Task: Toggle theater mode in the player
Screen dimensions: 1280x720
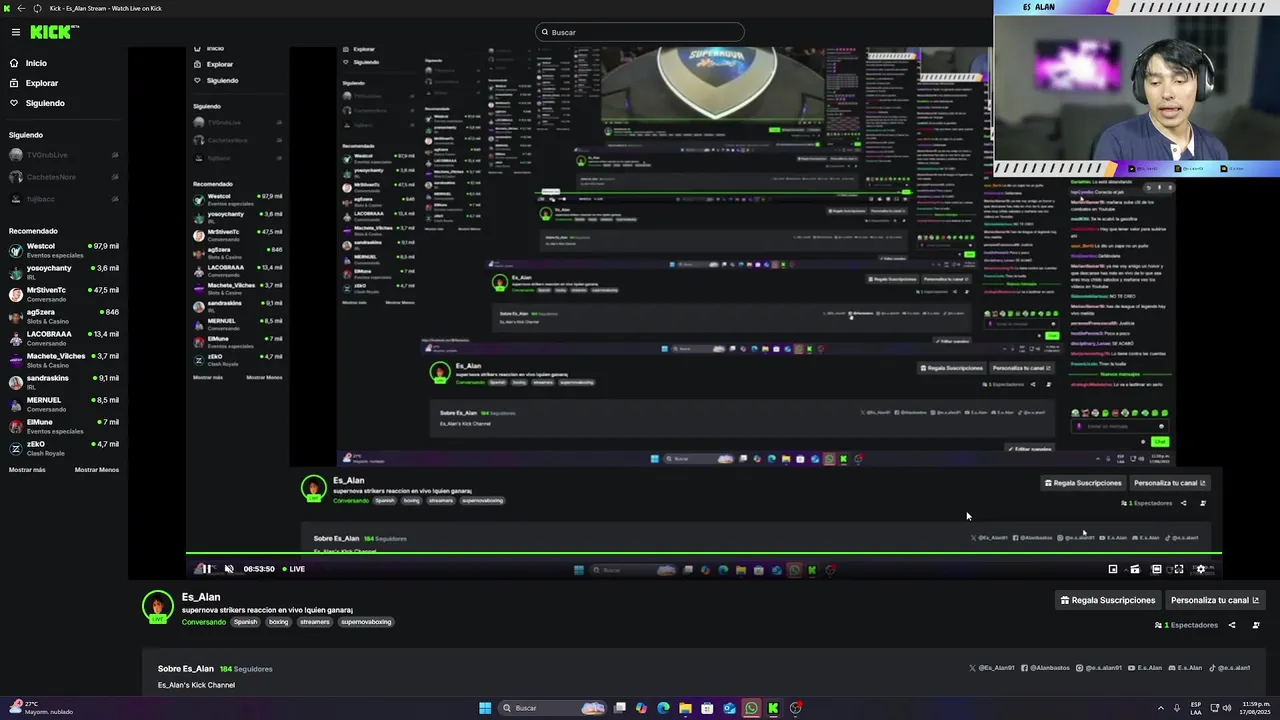Action: 1157,569
